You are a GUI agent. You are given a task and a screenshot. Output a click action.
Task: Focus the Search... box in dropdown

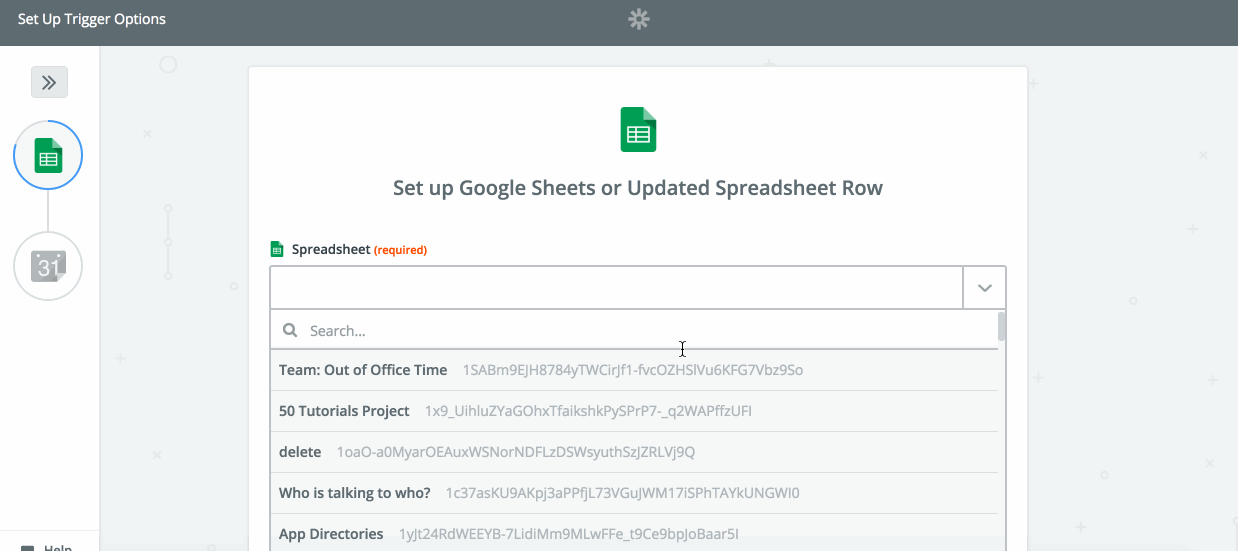click(x=634, y=330)
